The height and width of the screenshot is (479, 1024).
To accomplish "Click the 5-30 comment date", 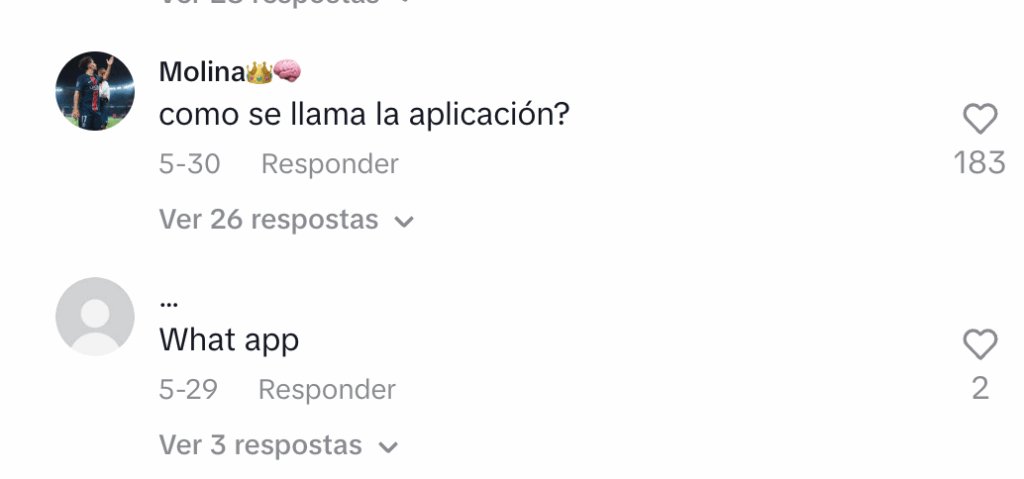I will pos(189,164).
